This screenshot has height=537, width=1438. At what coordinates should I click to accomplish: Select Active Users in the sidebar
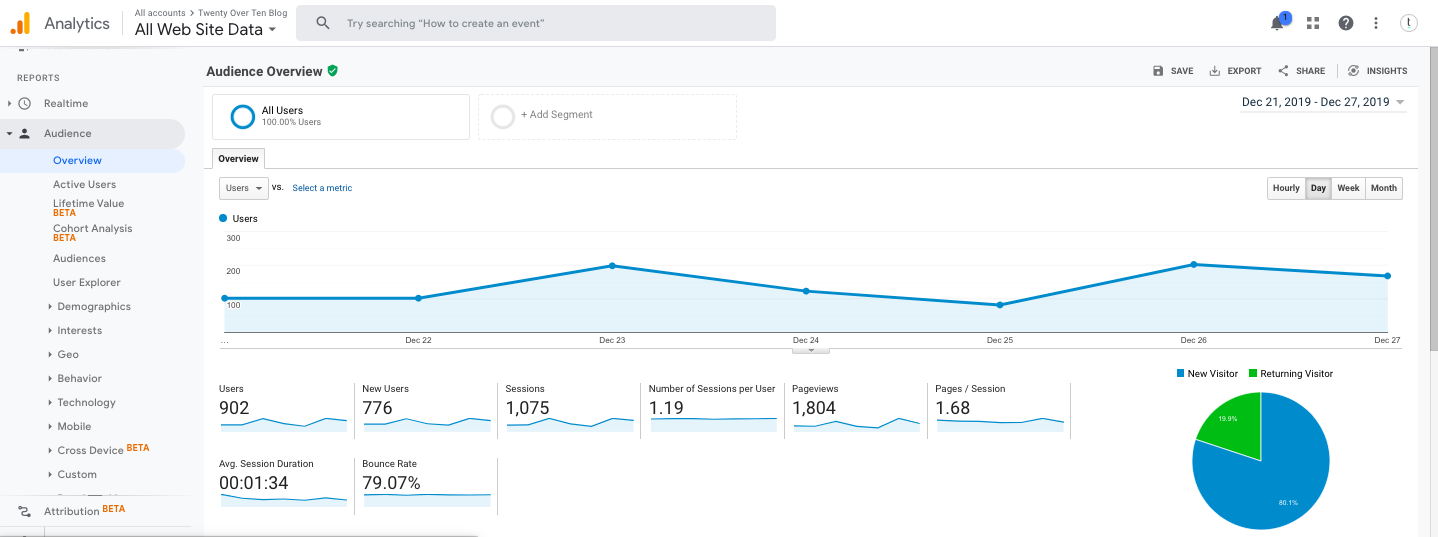coord(84,184)
